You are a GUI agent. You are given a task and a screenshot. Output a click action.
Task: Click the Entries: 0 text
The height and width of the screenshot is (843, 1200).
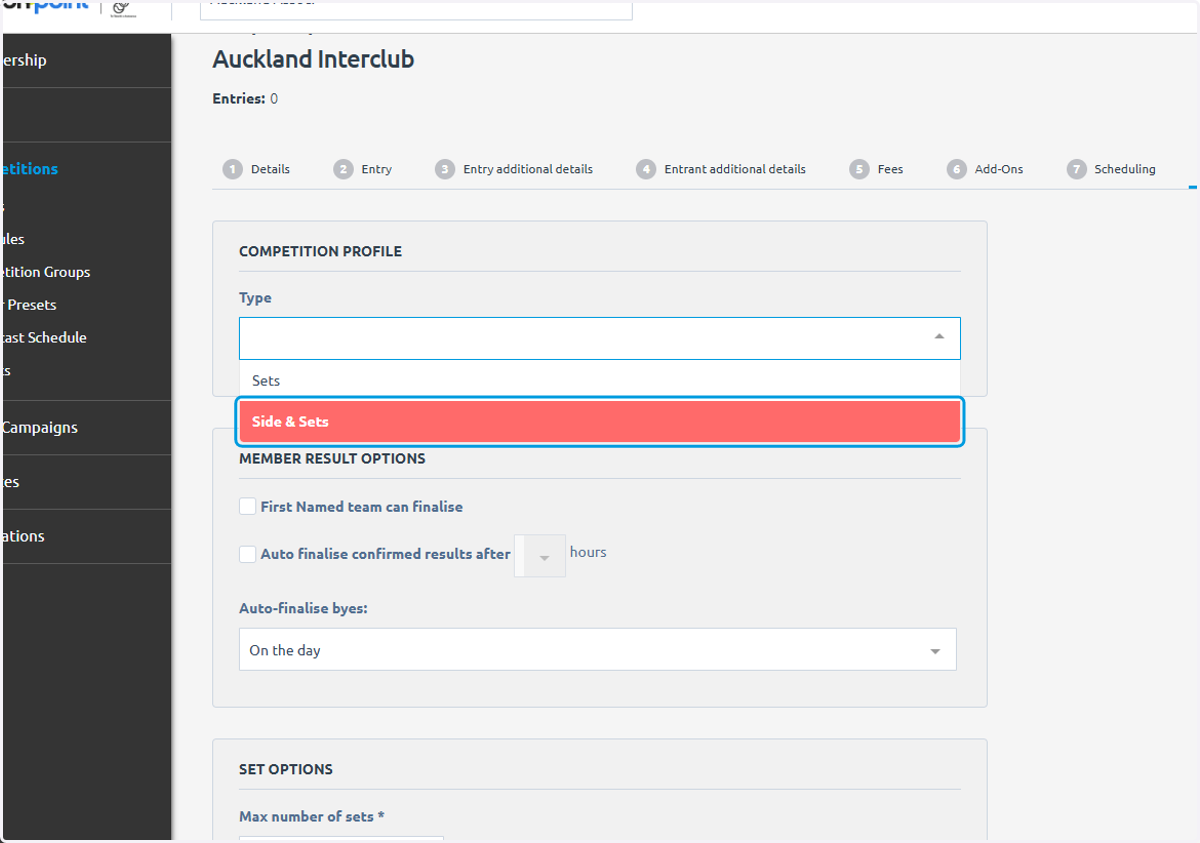(x=245, y=99)
